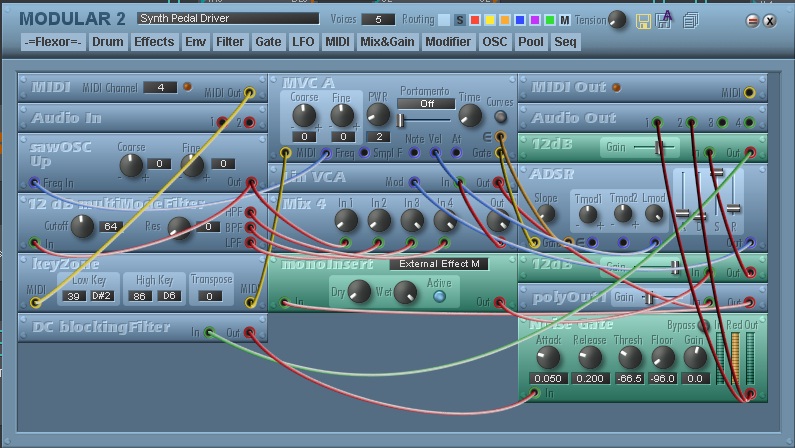Click the MVC A Note jack
Viewport: 795px width, 448px height.
[414, 152]
